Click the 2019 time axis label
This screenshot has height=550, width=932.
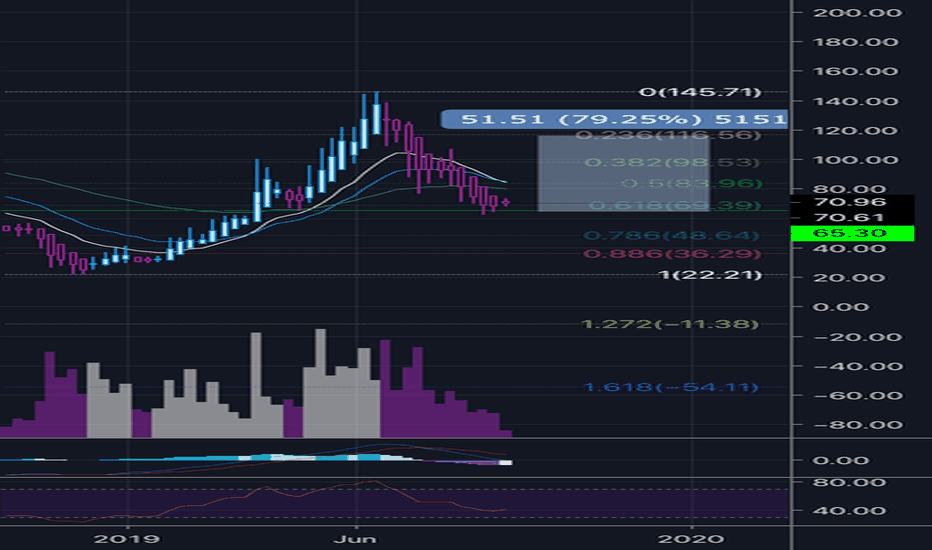[x=127, y=539]
